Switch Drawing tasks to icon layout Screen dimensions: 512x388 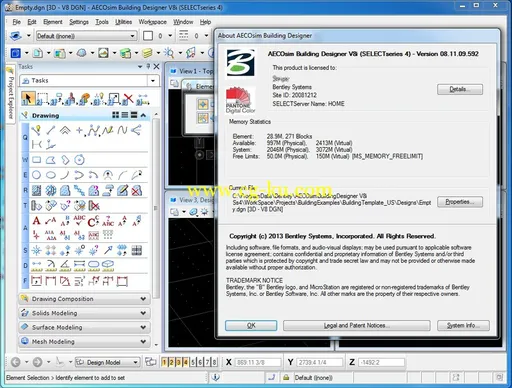(x=116, y=115)
